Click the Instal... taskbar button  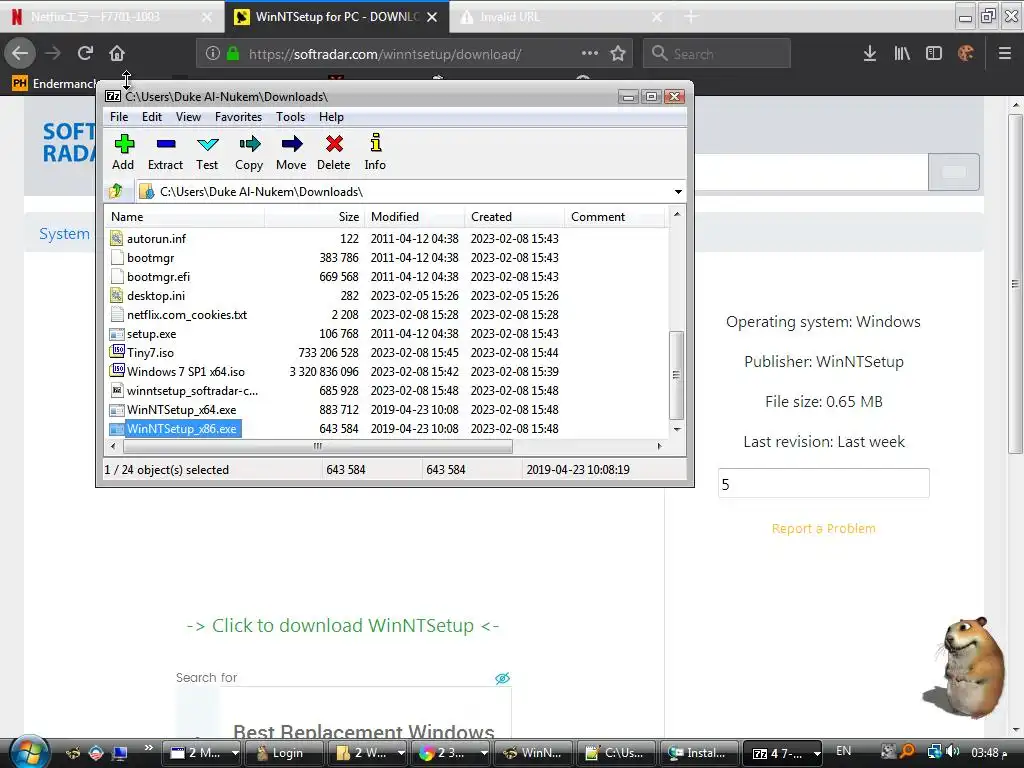click(699, 753)
